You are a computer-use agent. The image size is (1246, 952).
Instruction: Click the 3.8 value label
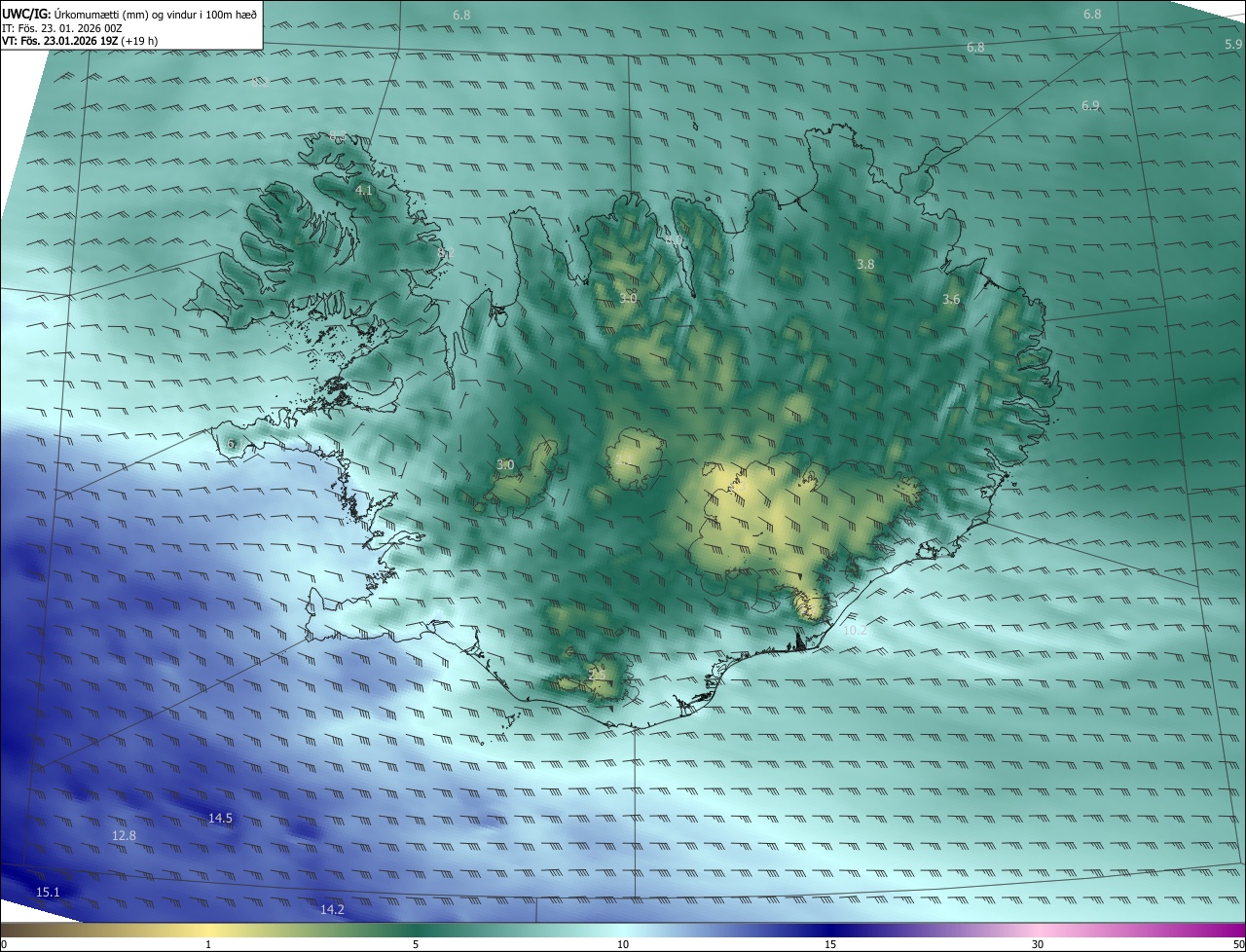coord(865,264)
